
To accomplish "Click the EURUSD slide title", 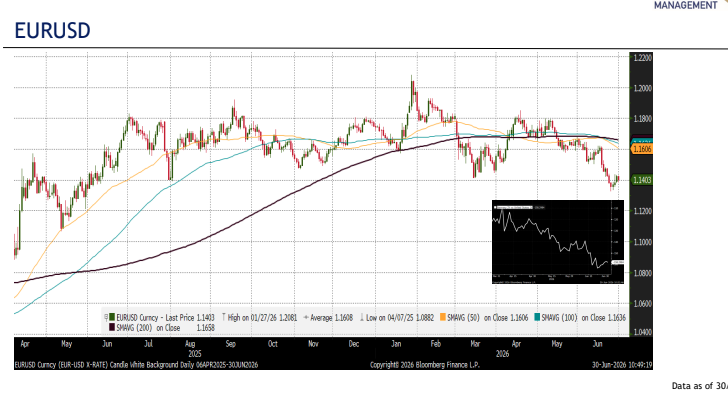I will pos(52,31).
